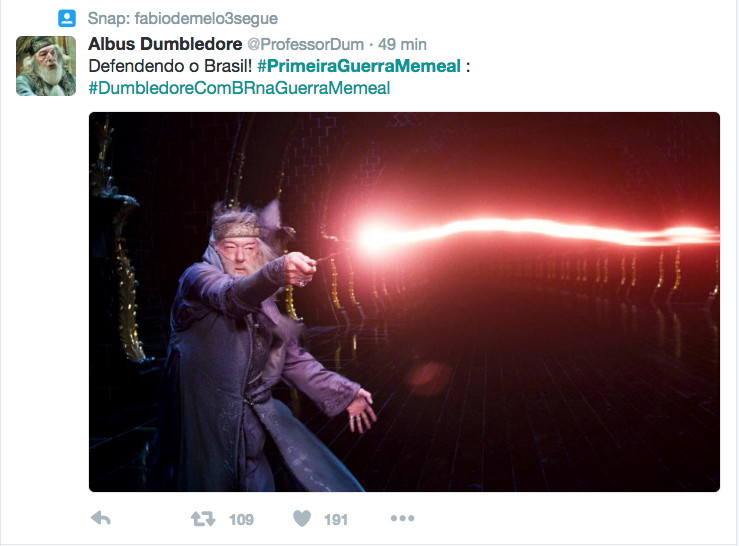The width and height of the screenshot is (739, 546).
Task: View the 109 retweets count
Action: [241, 520]
